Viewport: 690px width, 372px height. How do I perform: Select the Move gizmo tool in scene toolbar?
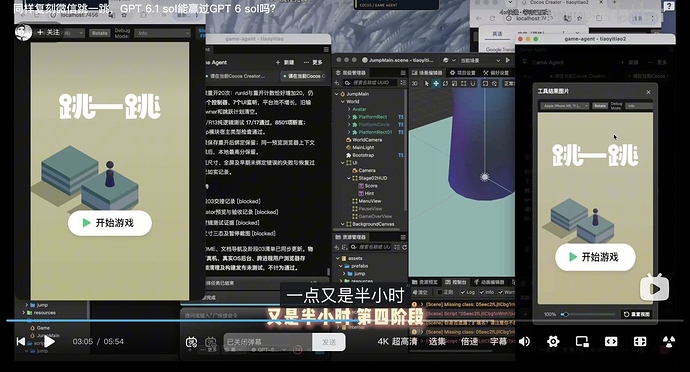click(436, 83)
